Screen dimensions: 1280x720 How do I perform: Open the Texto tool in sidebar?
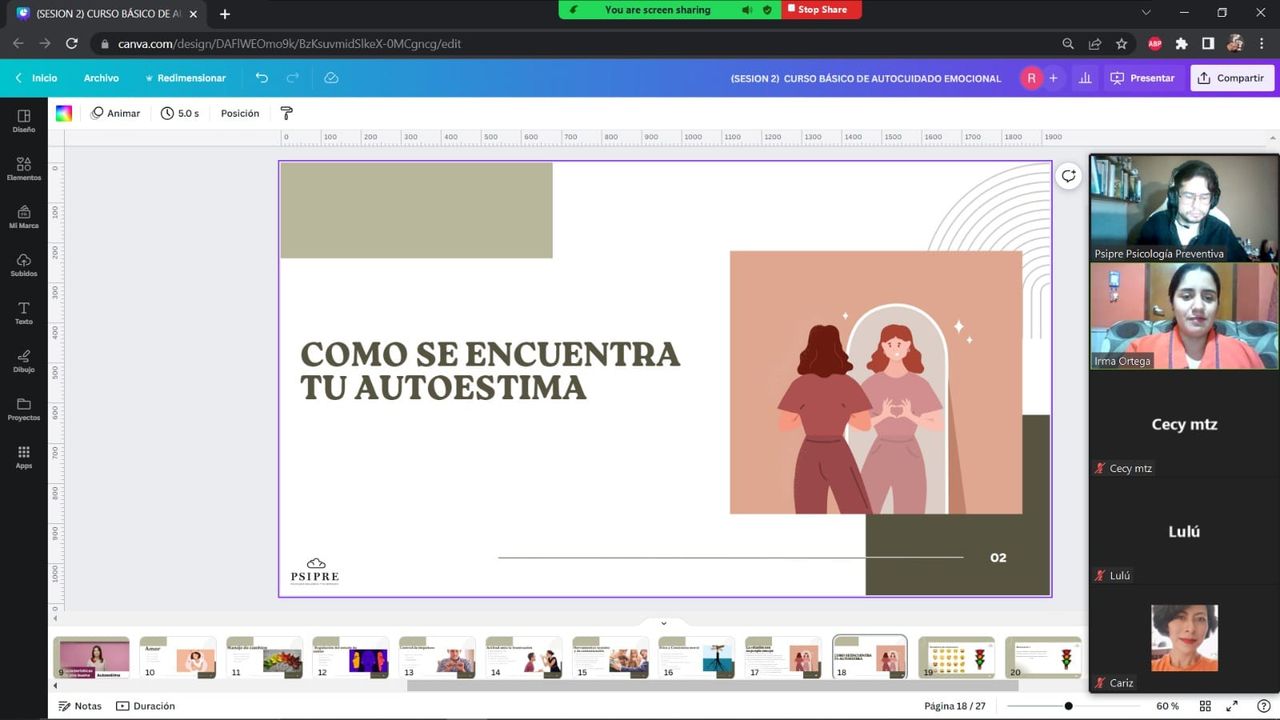click(24, 313)
